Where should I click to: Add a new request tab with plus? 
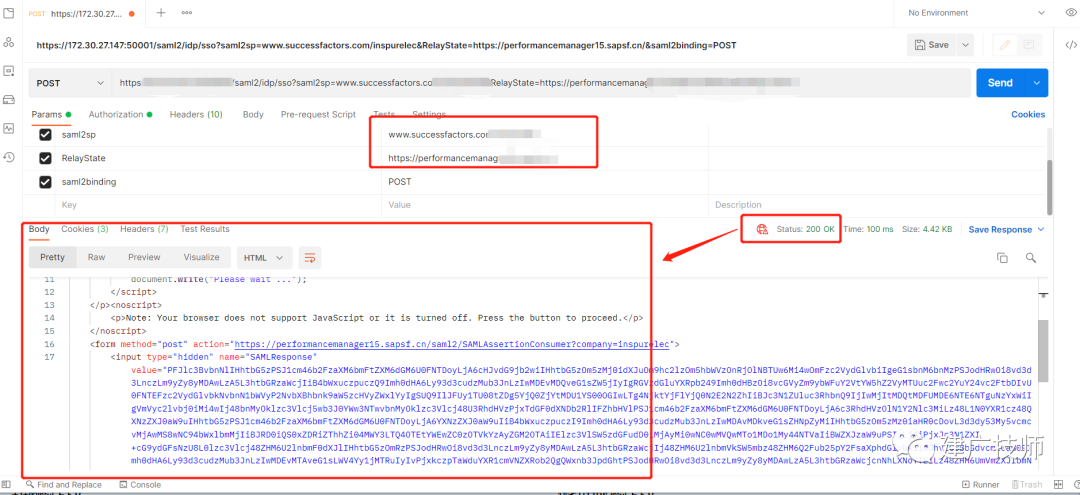pyautogui.click(x=161, y=13)
